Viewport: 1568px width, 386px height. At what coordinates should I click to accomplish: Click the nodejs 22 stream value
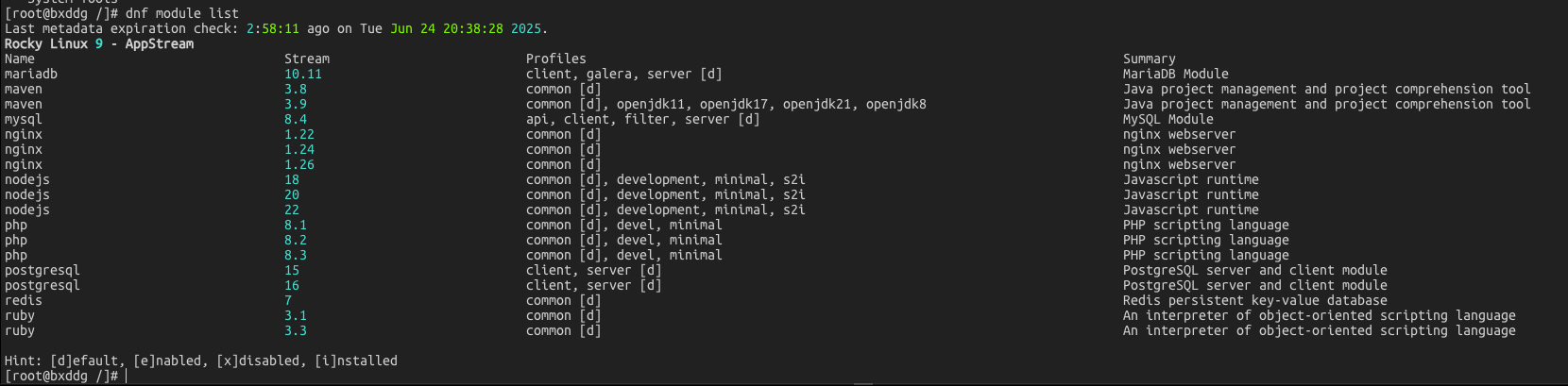292,210
